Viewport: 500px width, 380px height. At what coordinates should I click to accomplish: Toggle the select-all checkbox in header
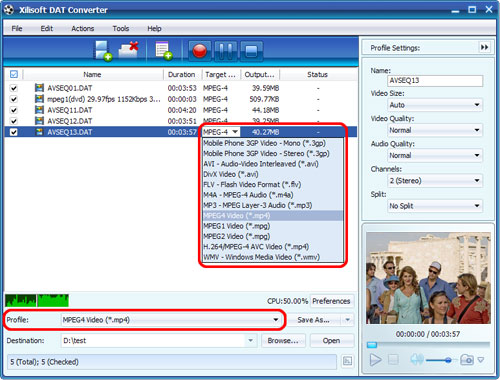click(14, 74)
